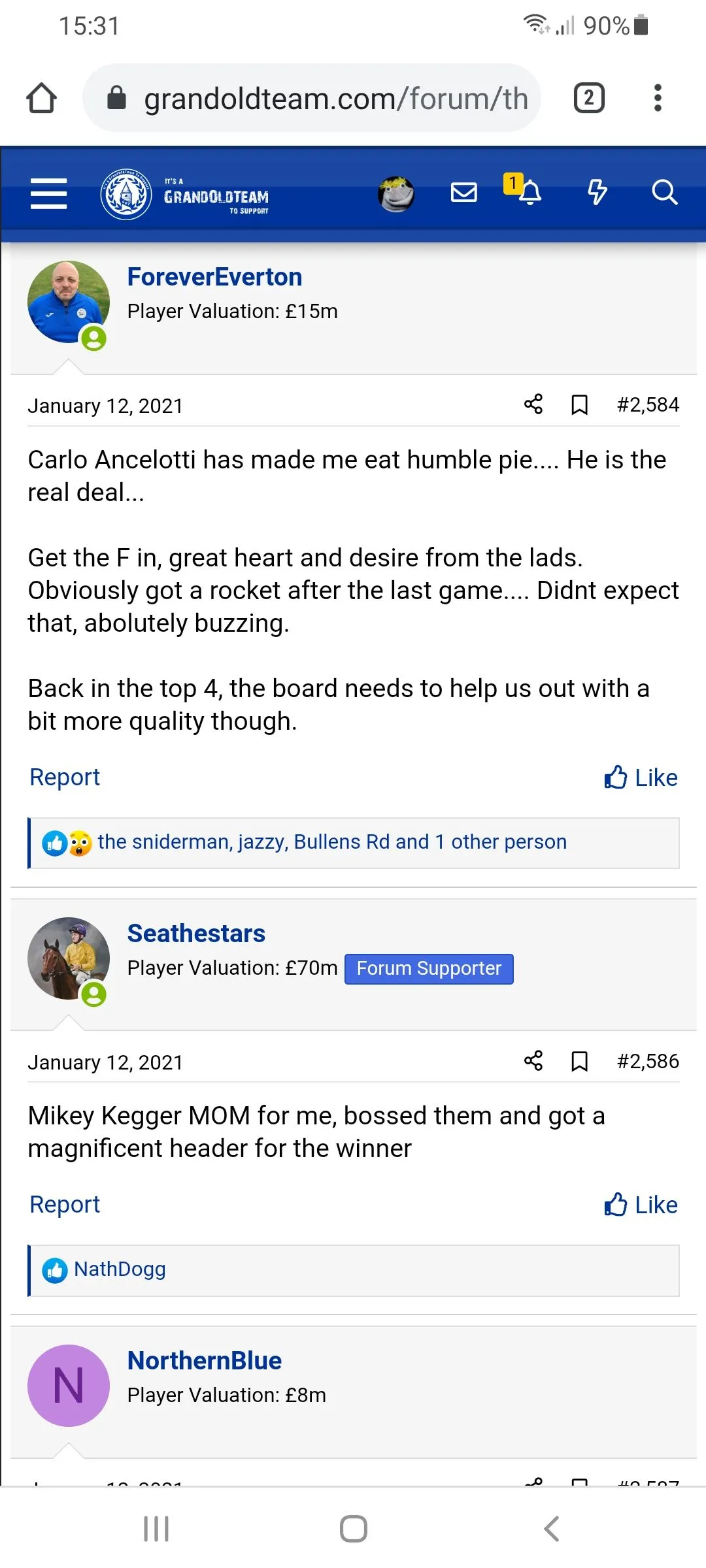Open browser three-dot overflow menu

click(x=658, y=98)
